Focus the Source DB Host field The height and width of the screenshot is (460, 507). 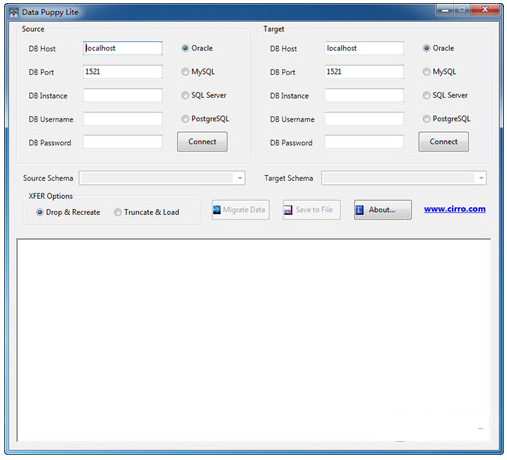123,48
